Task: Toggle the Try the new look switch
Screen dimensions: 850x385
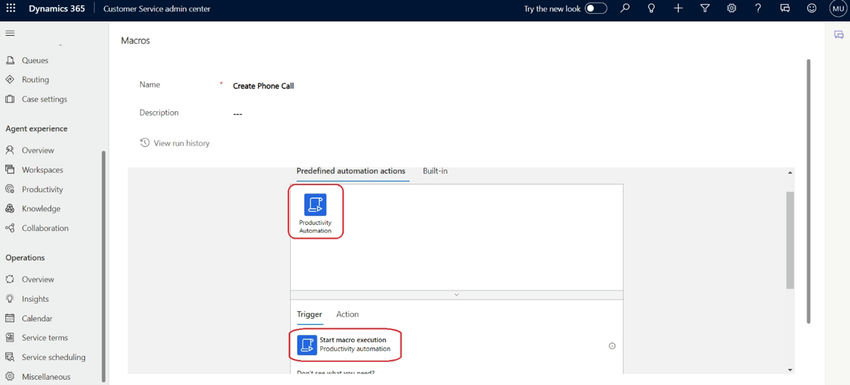Action: coord(596,9)
